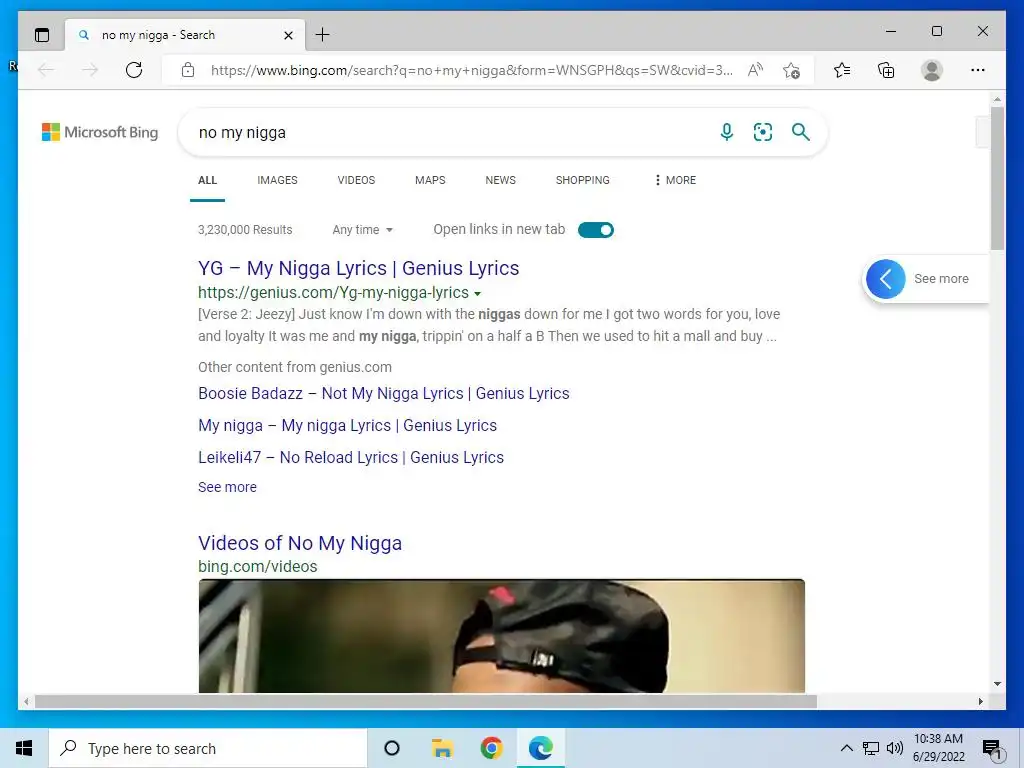Image resolution: width=1024 pixels, height=768 pixels.
Task: Show hidden system tray icons
Action: pos(846,748)
